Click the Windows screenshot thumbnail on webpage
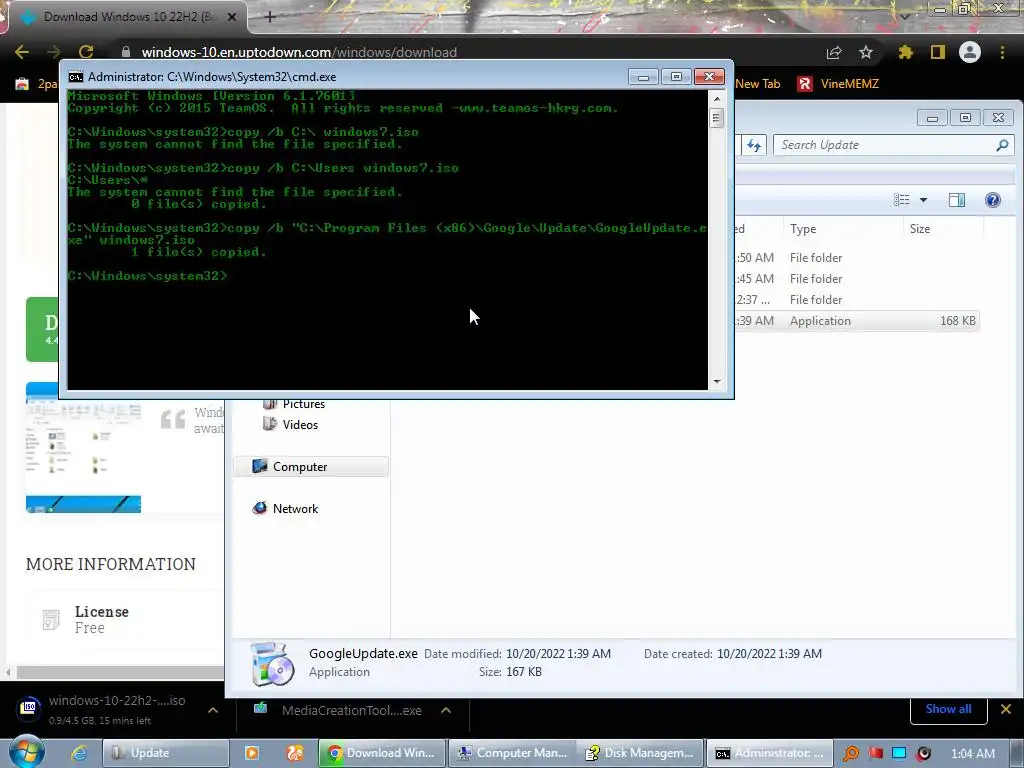 click(84, 448)
